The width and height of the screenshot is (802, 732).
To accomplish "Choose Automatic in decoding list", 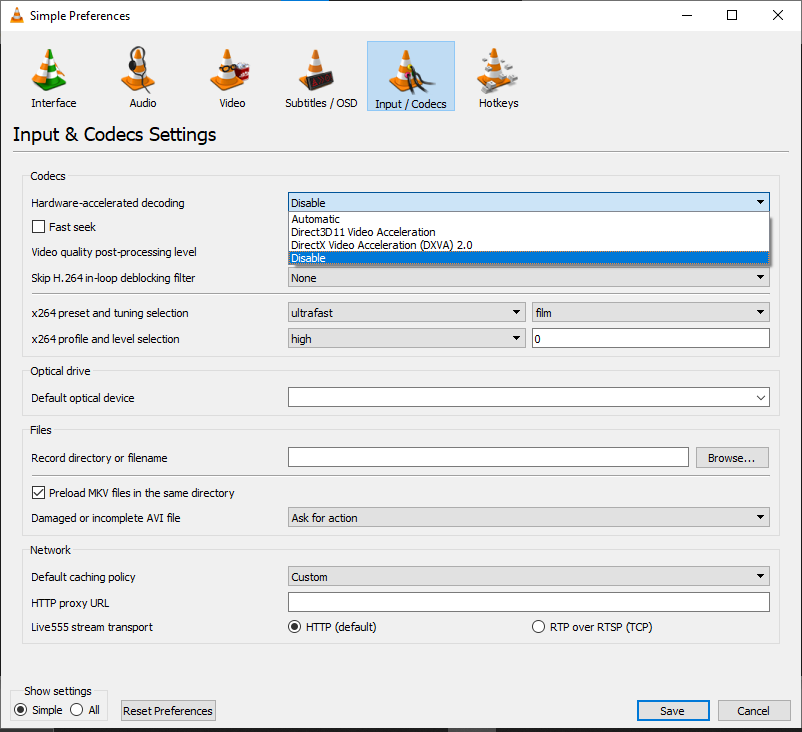I will point(528,219).
